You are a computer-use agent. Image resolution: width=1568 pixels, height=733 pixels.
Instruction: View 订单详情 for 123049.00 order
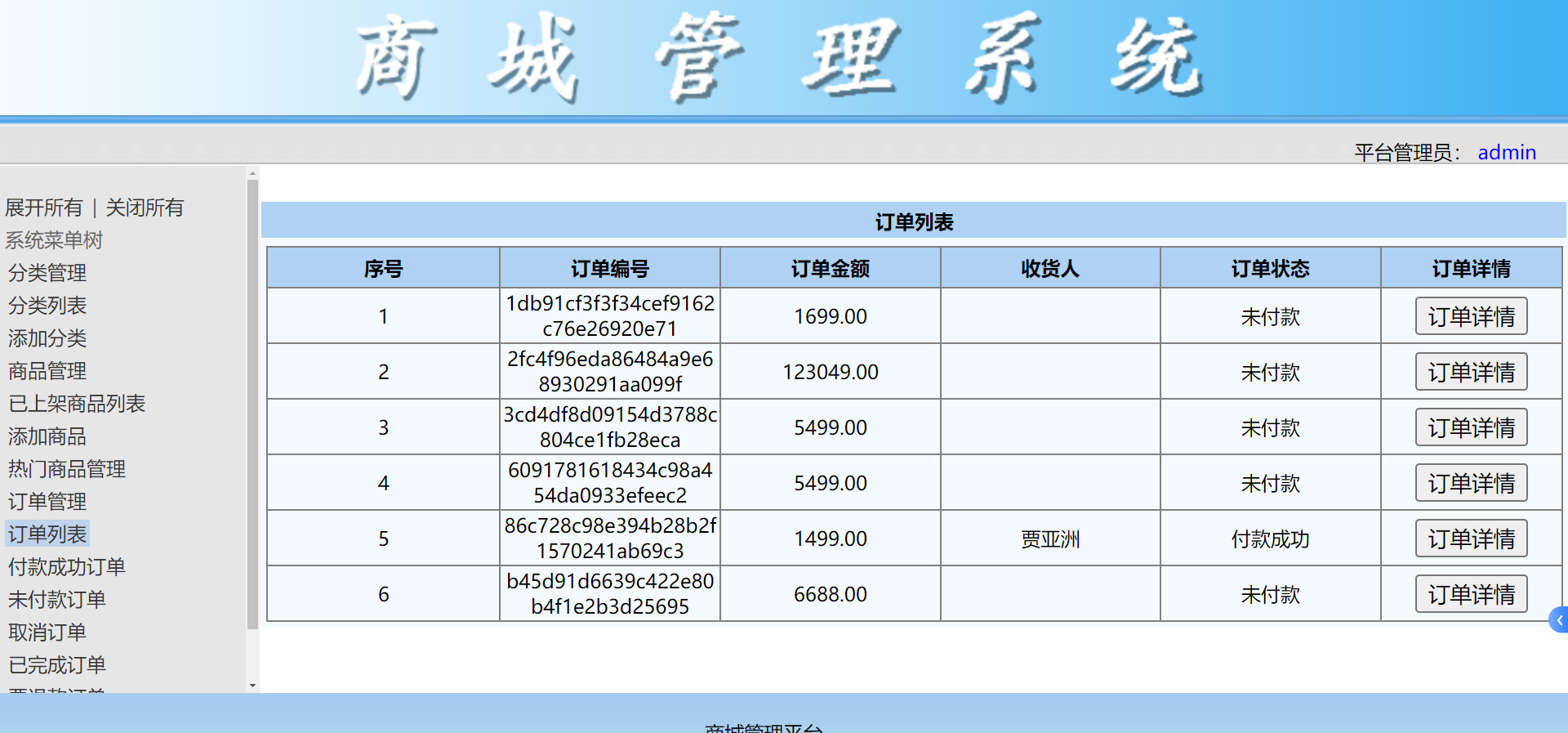pos(1471,372)
